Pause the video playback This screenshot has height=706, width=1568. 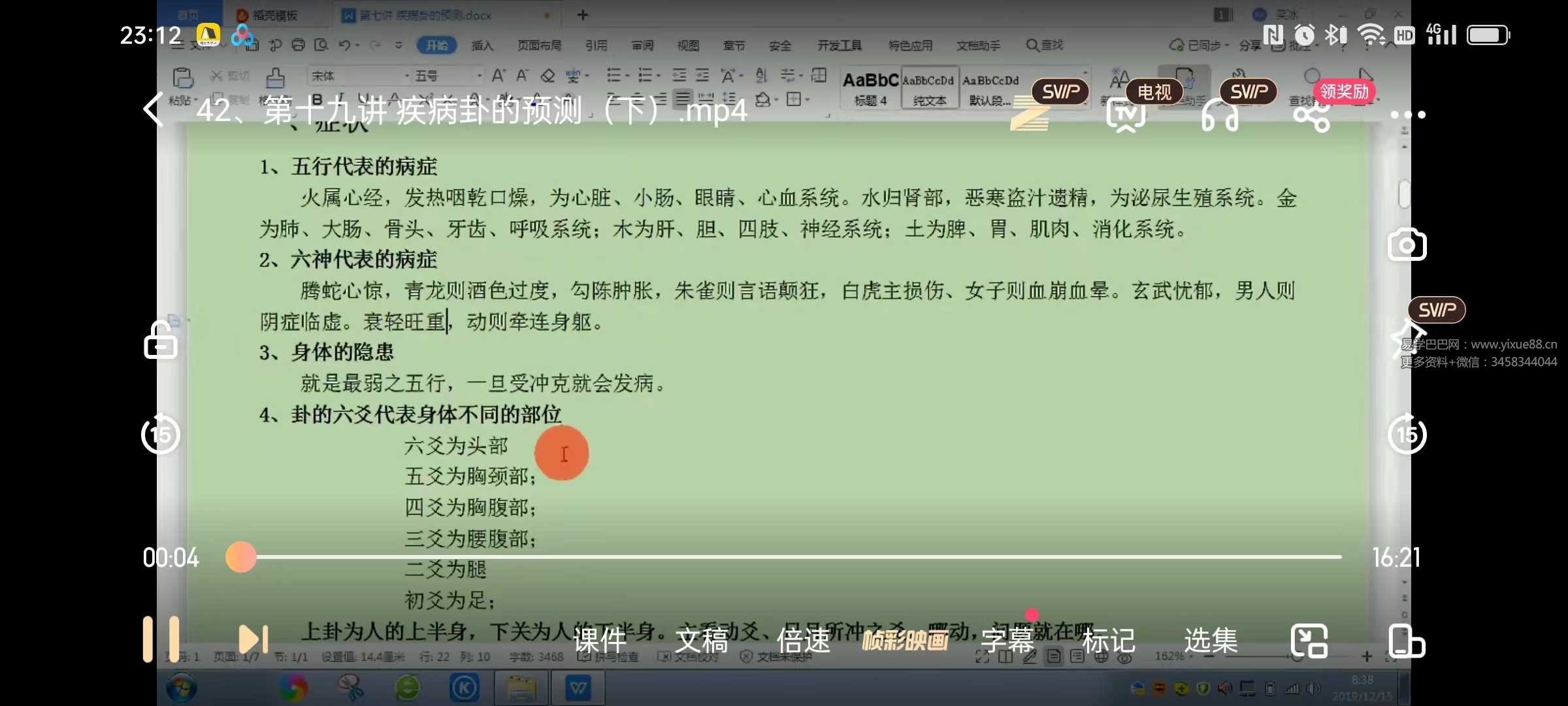(161, 639)
